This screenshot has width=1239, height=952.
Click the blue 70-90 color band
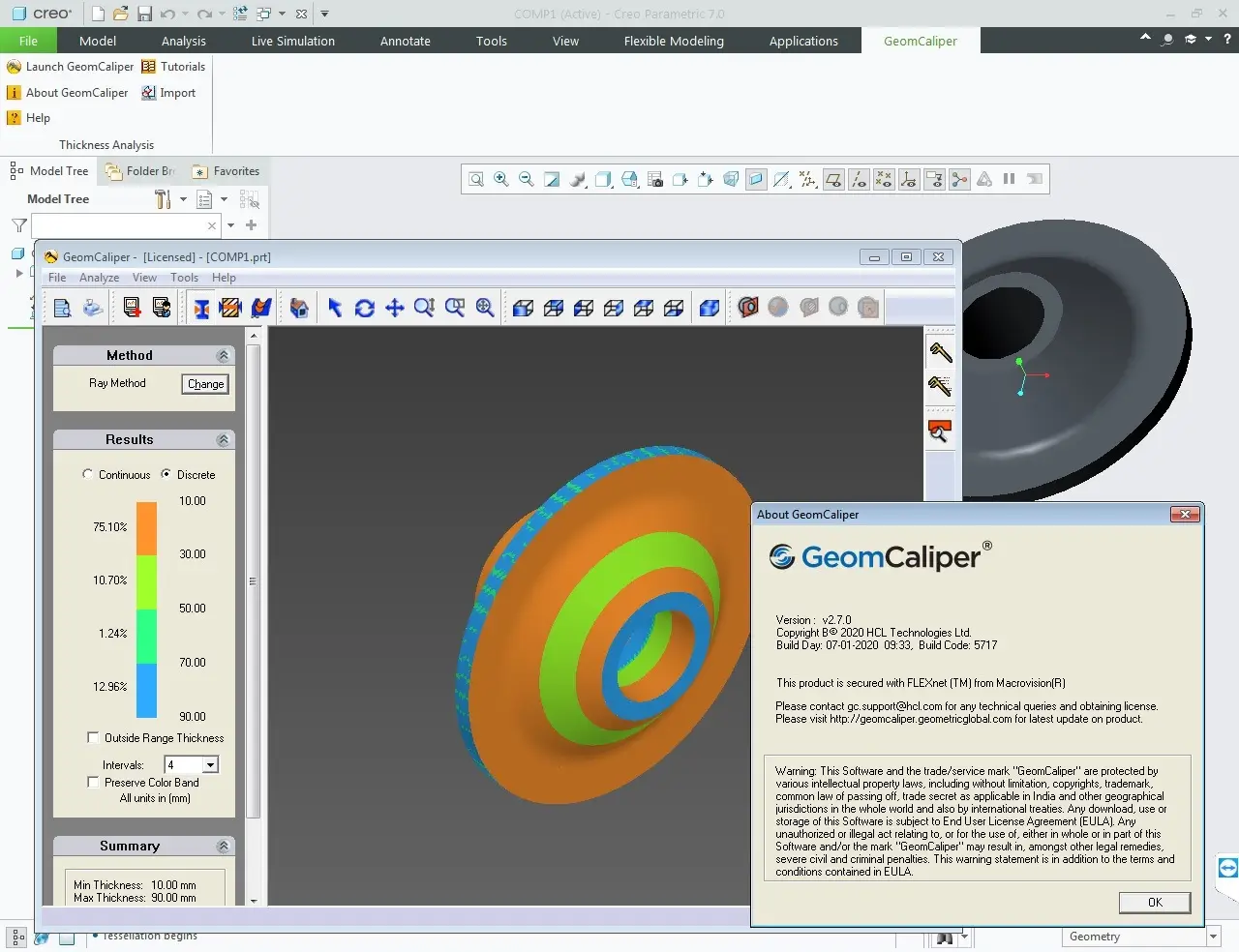[146, 690]
